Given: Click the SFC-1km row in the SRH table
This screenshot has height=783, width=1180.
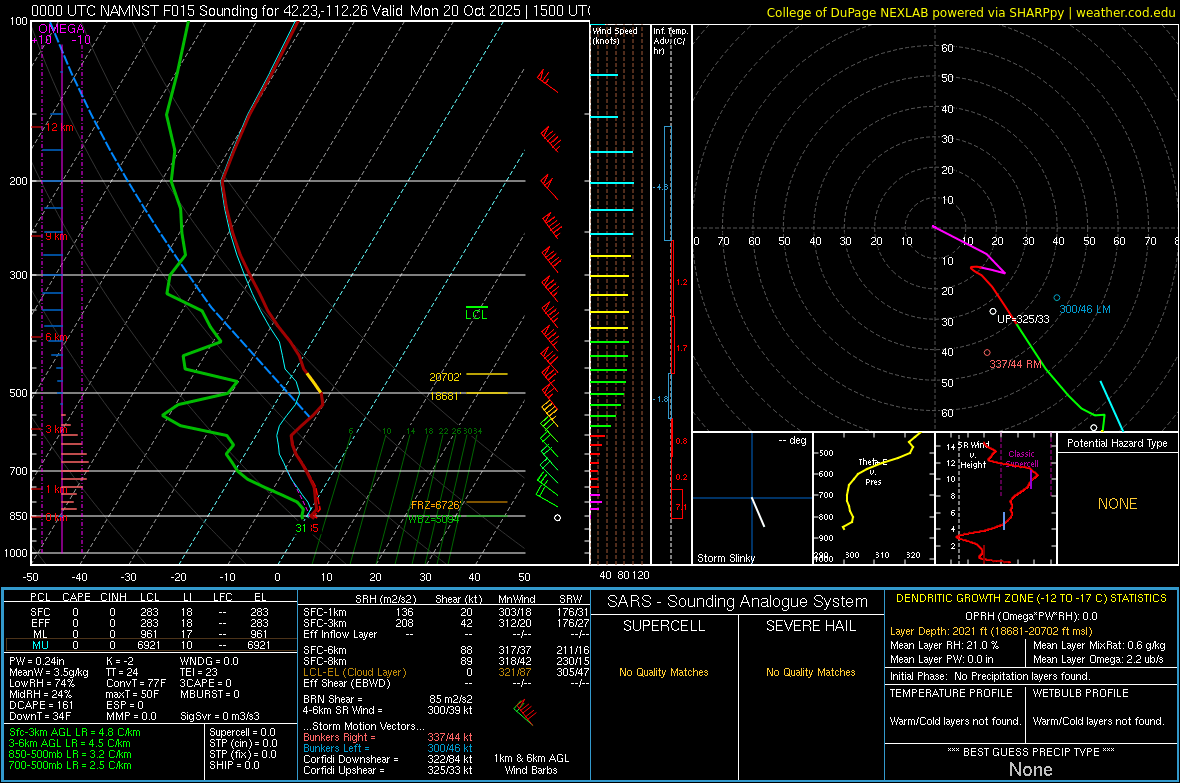Looking at the screenshot, I should (446, 612).
